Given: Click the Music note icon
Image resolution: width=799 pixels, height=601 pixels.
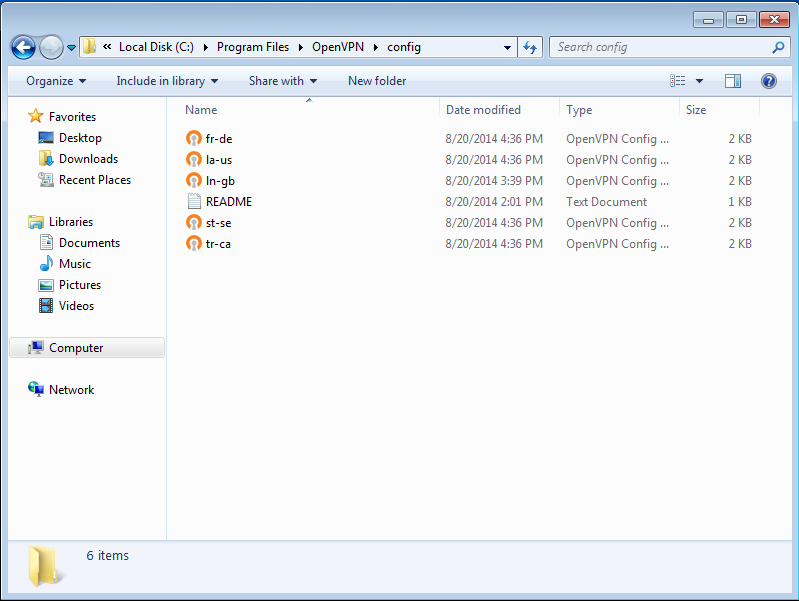Looking at the screenshot, I should (46, 263).
